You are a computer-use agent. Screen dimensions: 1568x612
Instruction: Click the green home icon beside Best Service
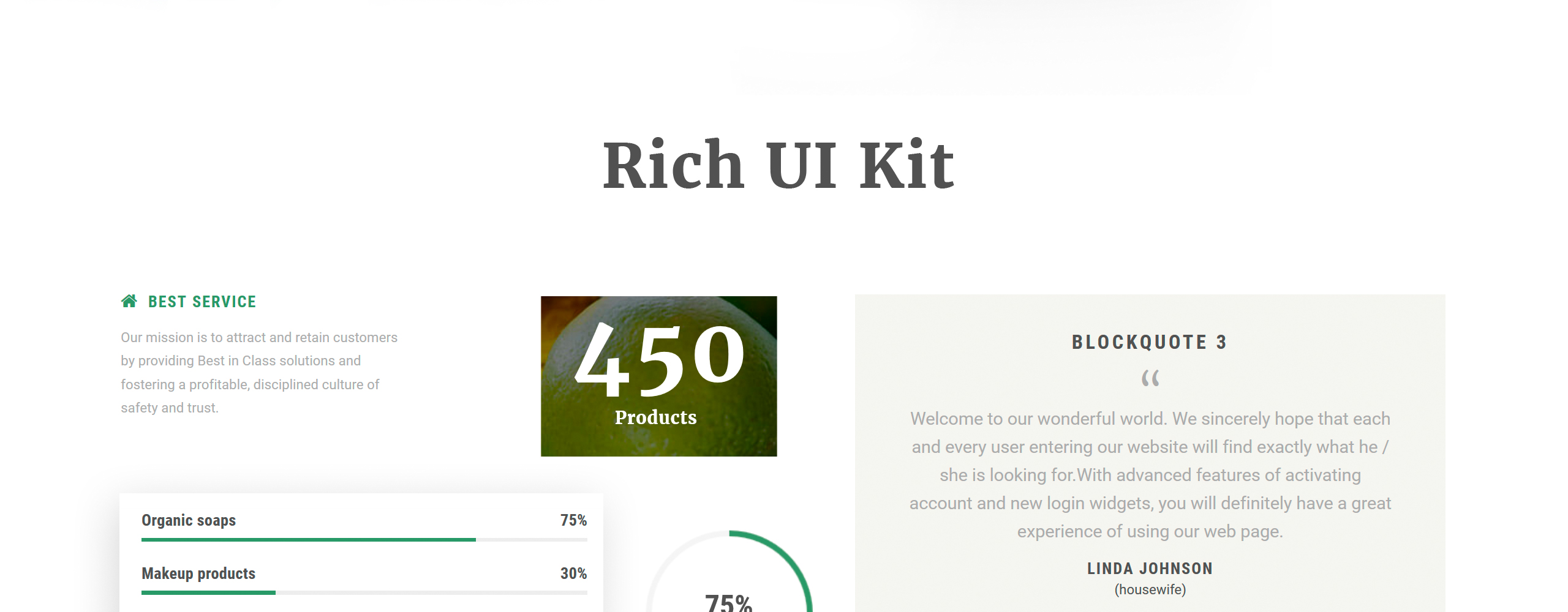(129, 301)
